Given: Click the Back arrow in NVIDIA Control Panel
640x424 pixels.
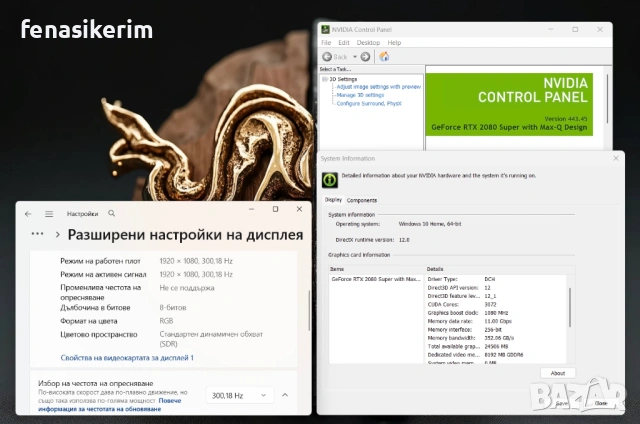Looking at the screenshot, I should point(327,57).
